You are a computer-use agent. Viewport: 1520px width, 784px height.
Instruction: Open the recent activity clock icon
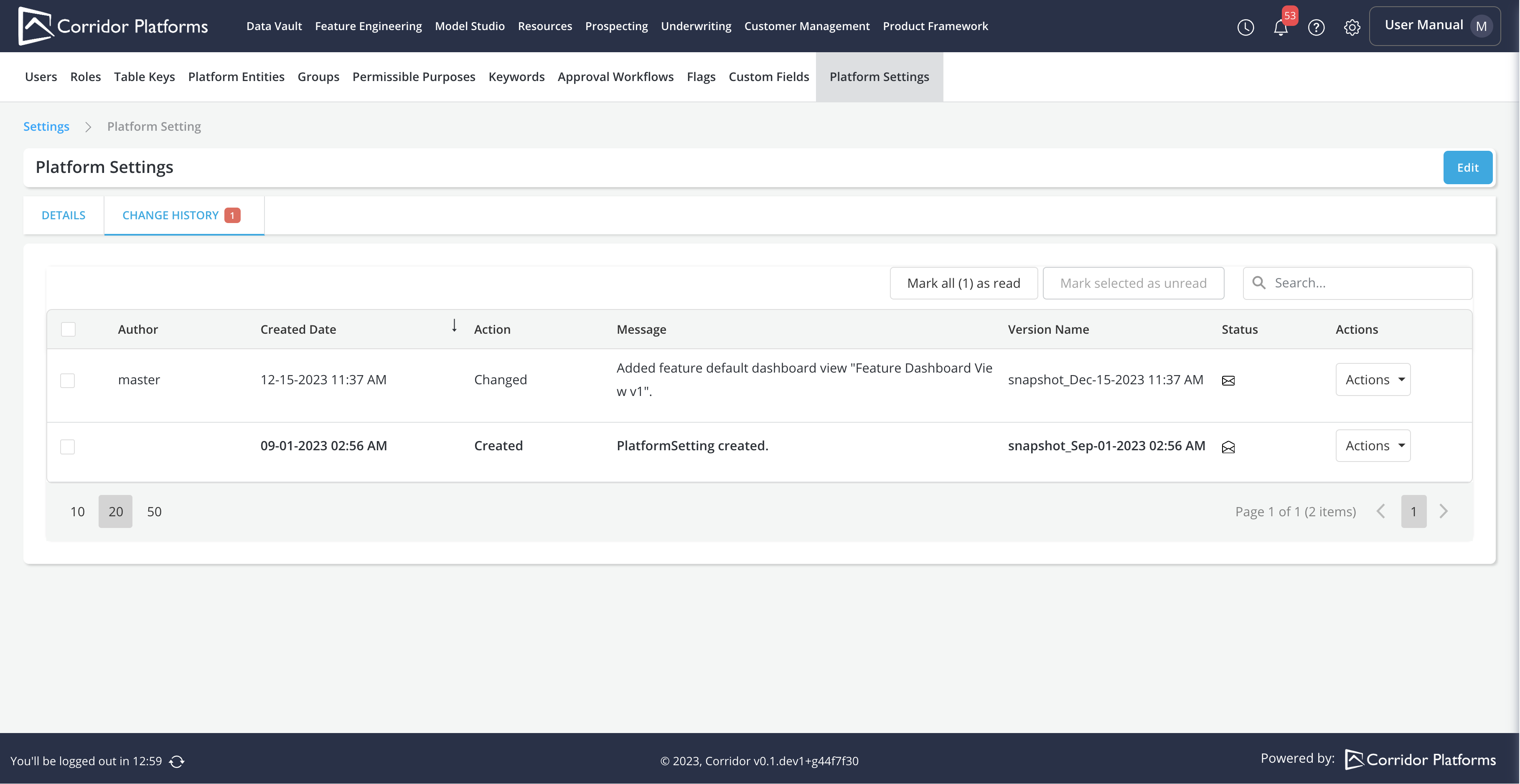pyautogui.click(x=1245, y=27)
